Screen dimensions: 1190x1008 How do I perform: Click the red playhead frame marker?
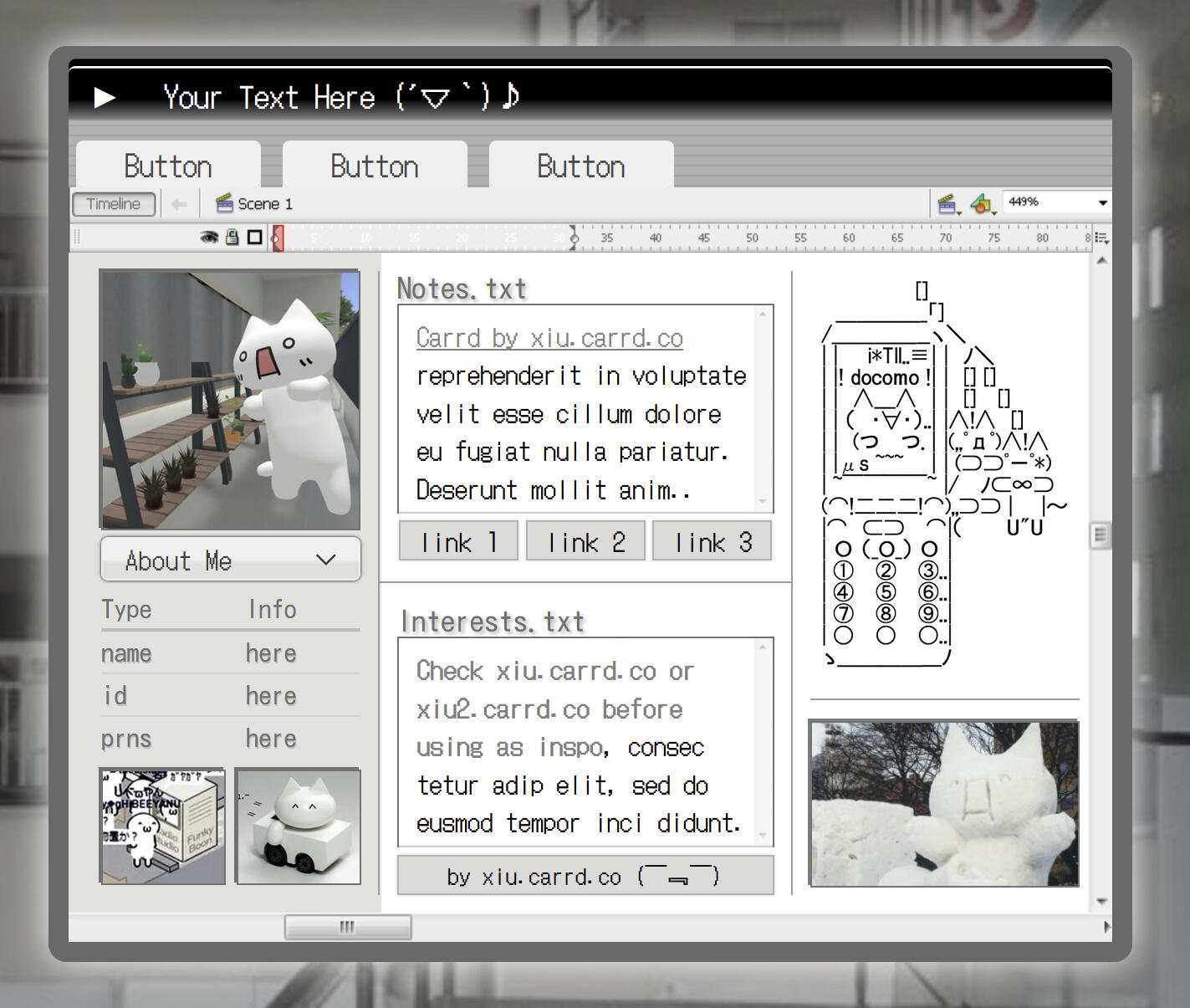click(278, 238)
